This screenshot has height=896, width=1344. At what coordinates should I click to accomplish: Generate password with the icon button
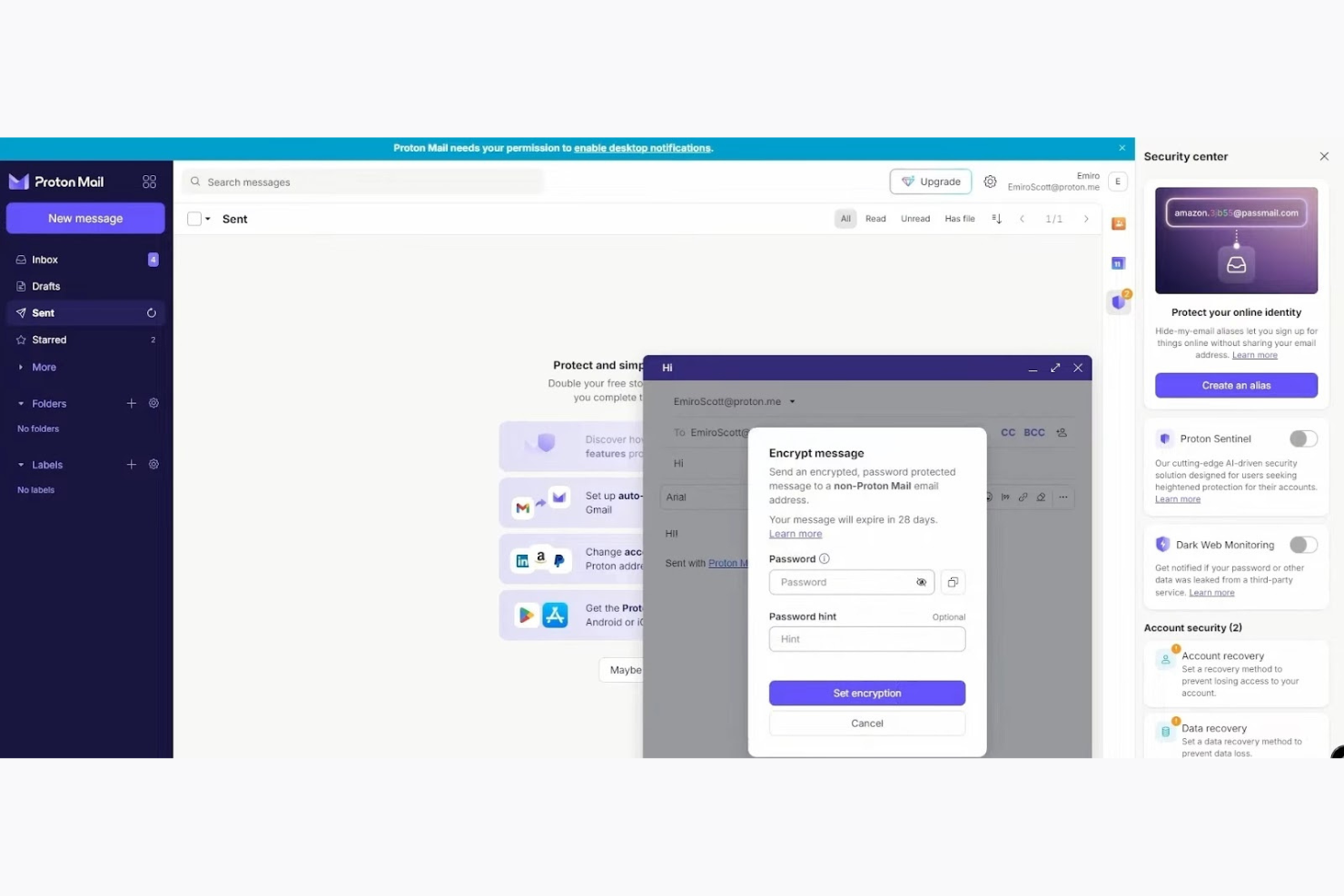(953, 583)
